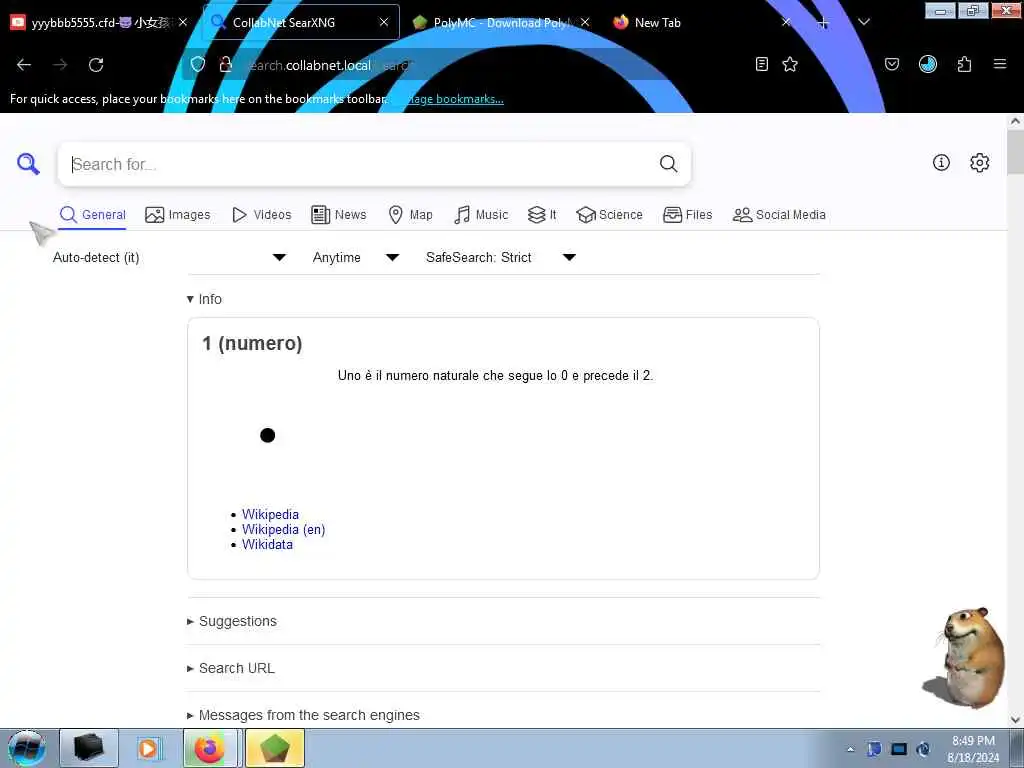
Task: Switch to the yyybbb5555.cfd tab
Action: 98,23
